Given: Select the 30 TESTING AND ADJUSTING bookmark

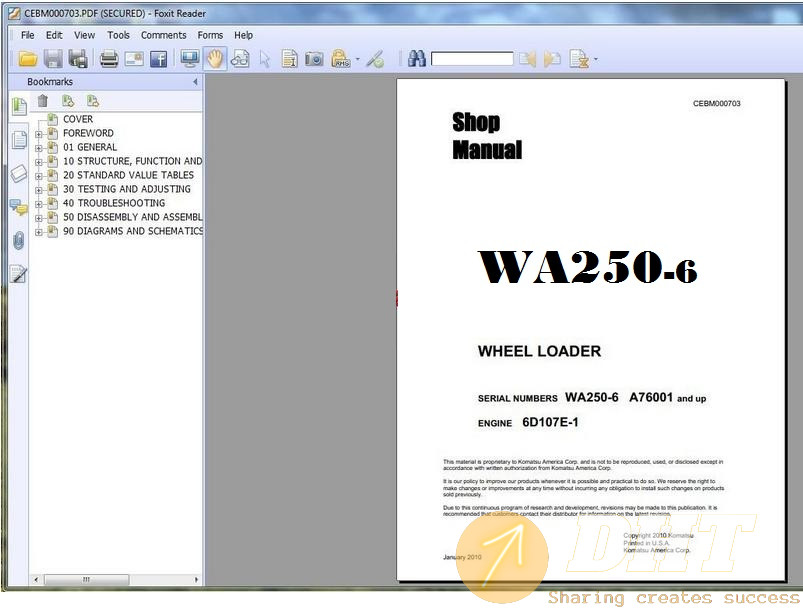Looking at the screenshot, I should pos(126,189).
